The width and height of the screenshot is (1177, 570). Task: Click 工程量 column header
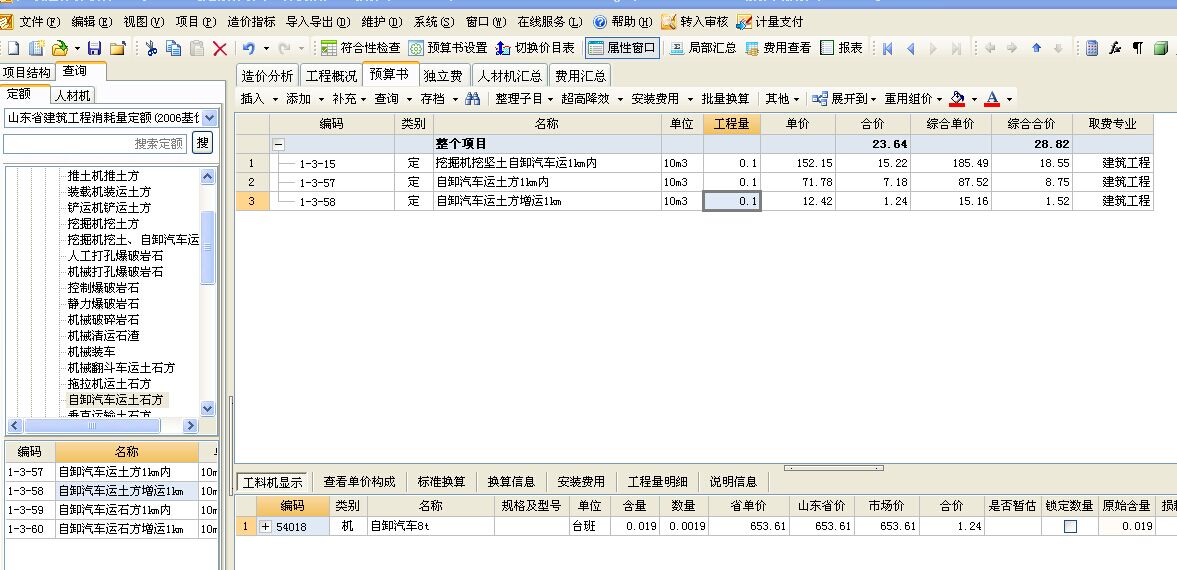(x=732, y=124)
